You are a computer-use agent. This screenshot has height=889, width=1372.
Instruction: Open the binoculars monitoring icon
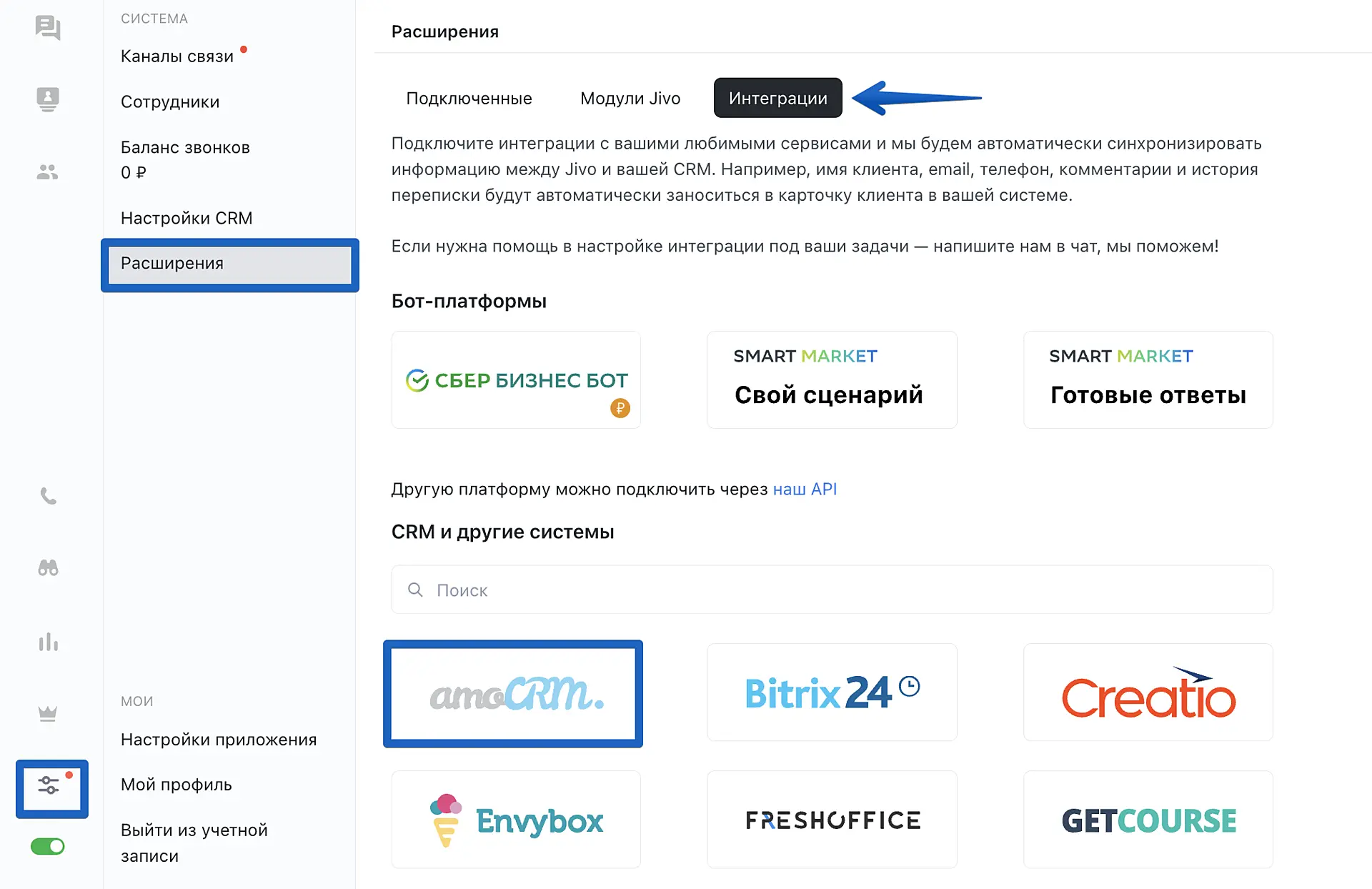tap(48, 568)
